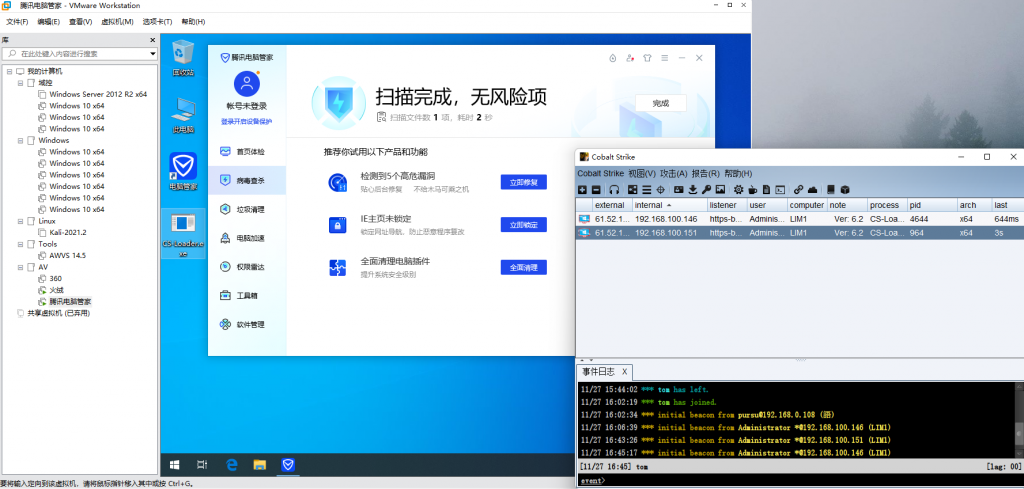Click the This PC desktop icon
1024x489 pixels.
coord(183,115)
